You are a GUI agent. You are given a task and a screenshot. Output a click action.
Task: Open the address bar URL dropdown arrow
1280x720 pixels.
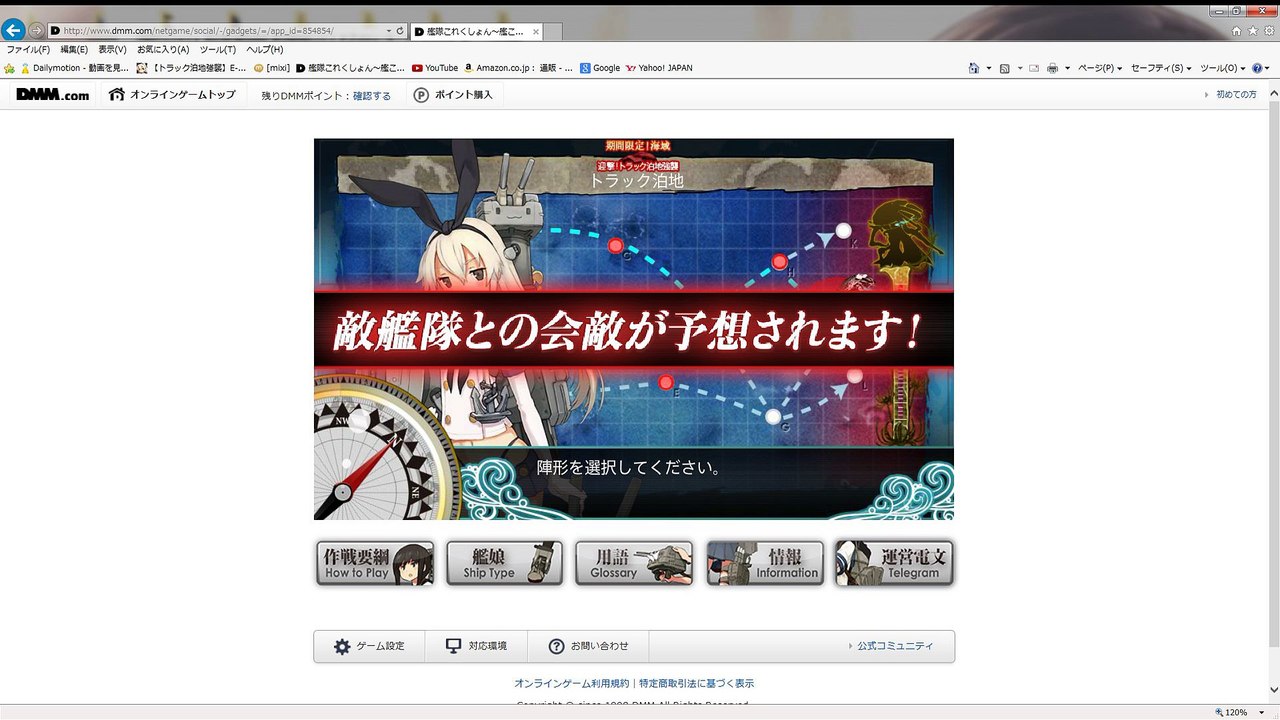pos(389,31)
